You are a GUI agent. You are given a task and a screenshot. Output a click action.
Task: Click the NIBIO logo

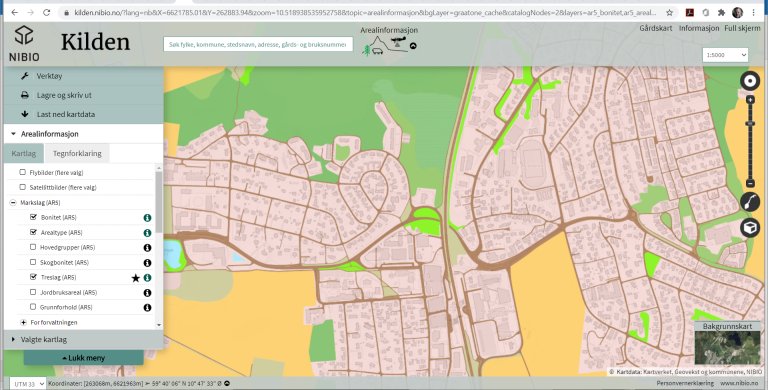tap(24, 44)
